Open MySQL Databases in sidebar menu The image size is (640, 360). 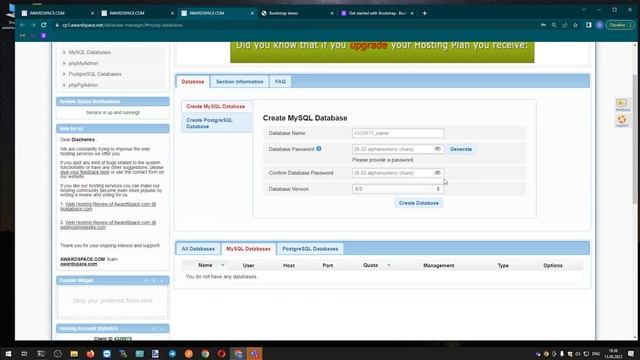tap(89, 52)
